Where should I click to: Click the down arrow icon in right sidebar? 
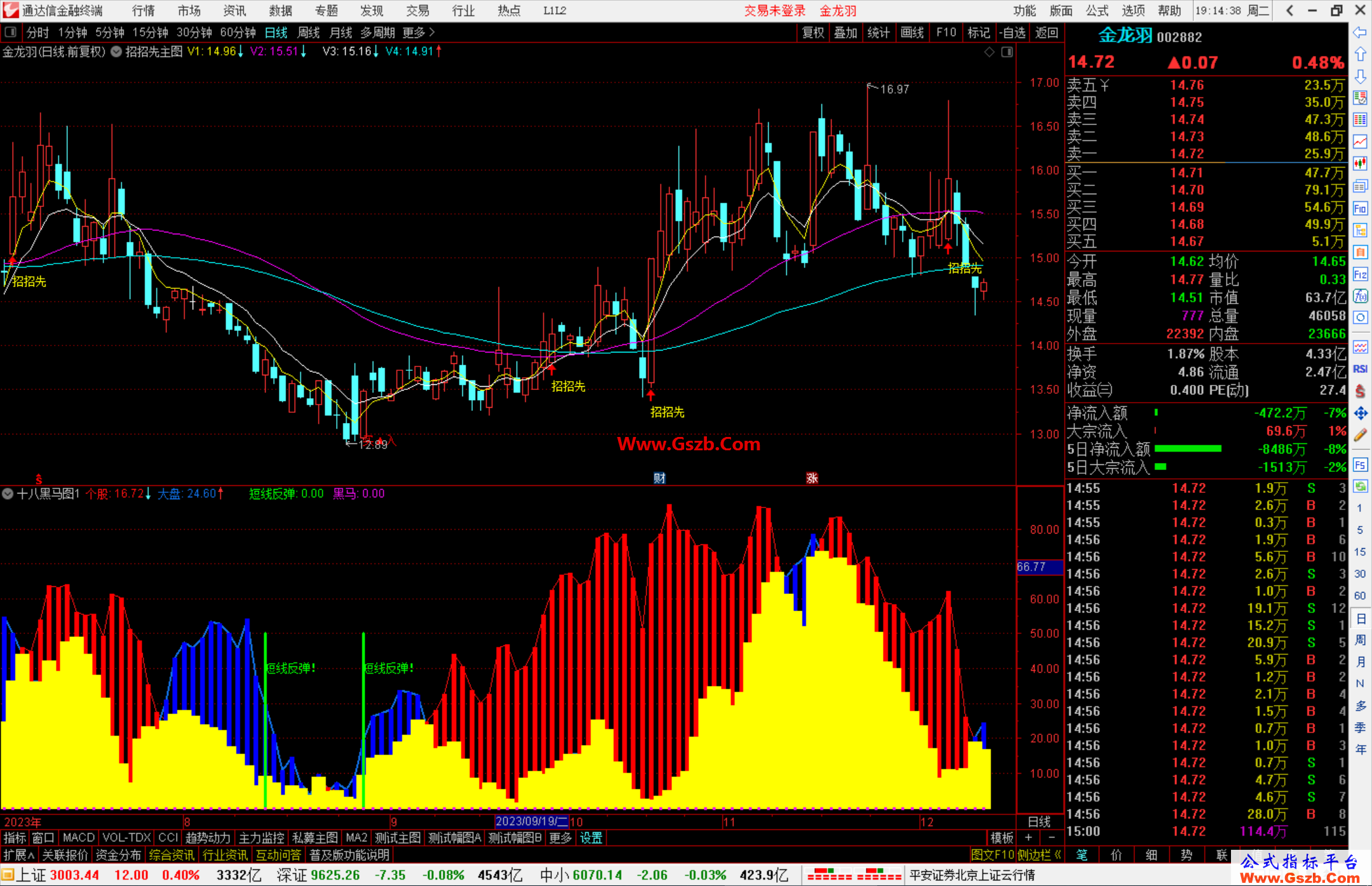[1360, 76]
